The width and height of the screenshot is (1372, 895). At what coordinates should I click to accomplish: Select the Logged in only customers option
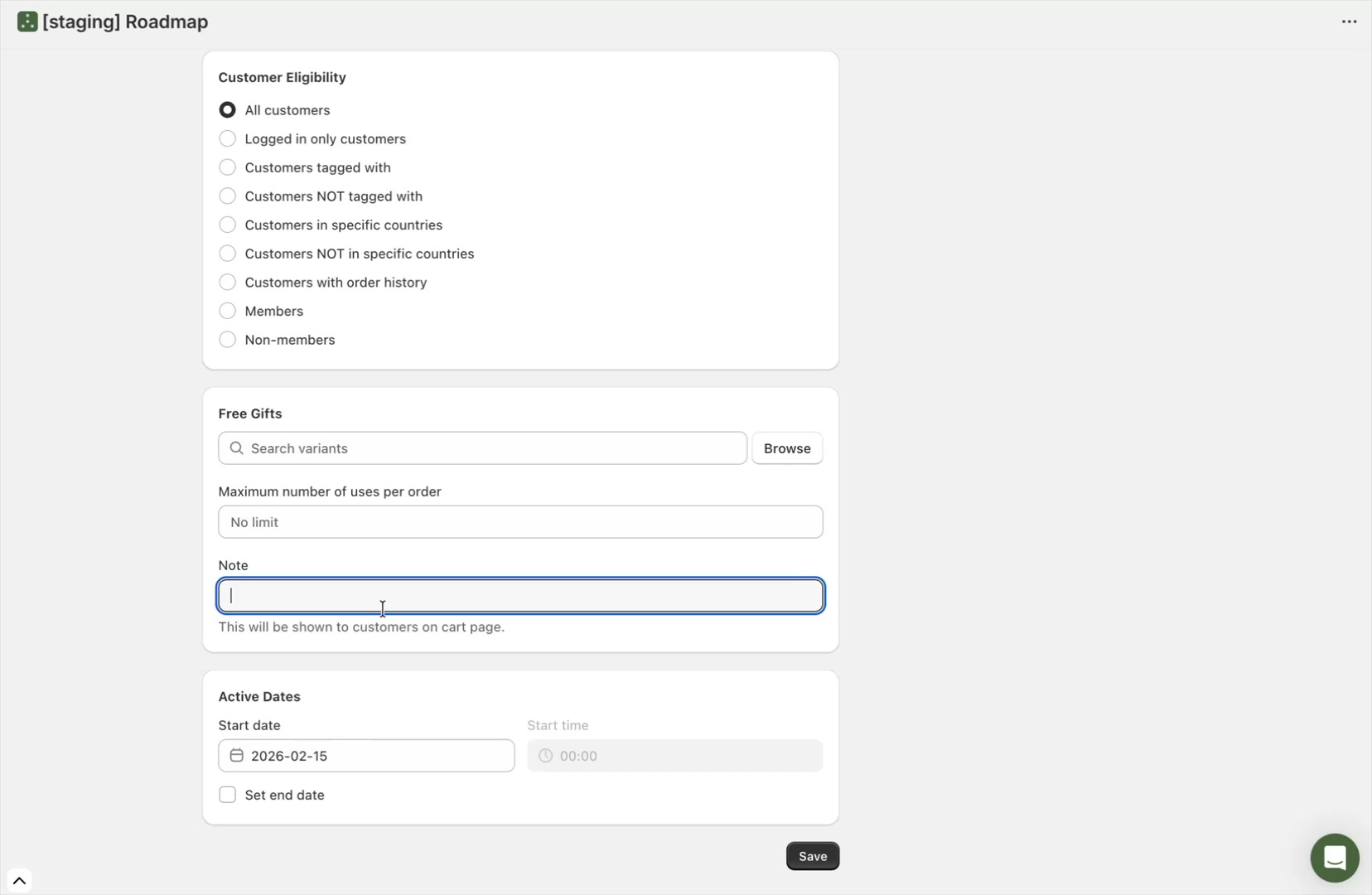[228, 138]
